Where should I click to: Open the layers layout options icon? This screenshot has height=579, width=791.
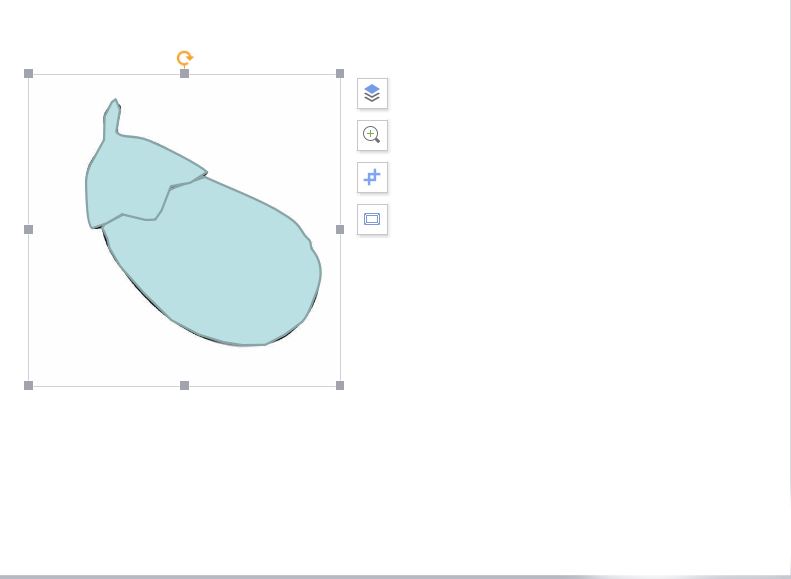(x=372, y=93)
